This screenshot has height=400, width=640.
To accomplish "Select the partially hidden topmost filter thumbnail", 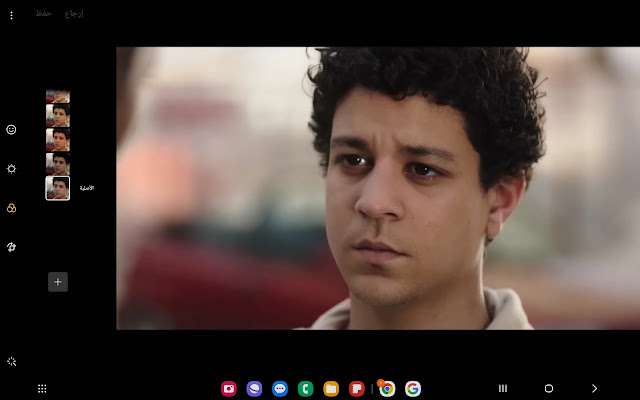I will pos(58,96).
